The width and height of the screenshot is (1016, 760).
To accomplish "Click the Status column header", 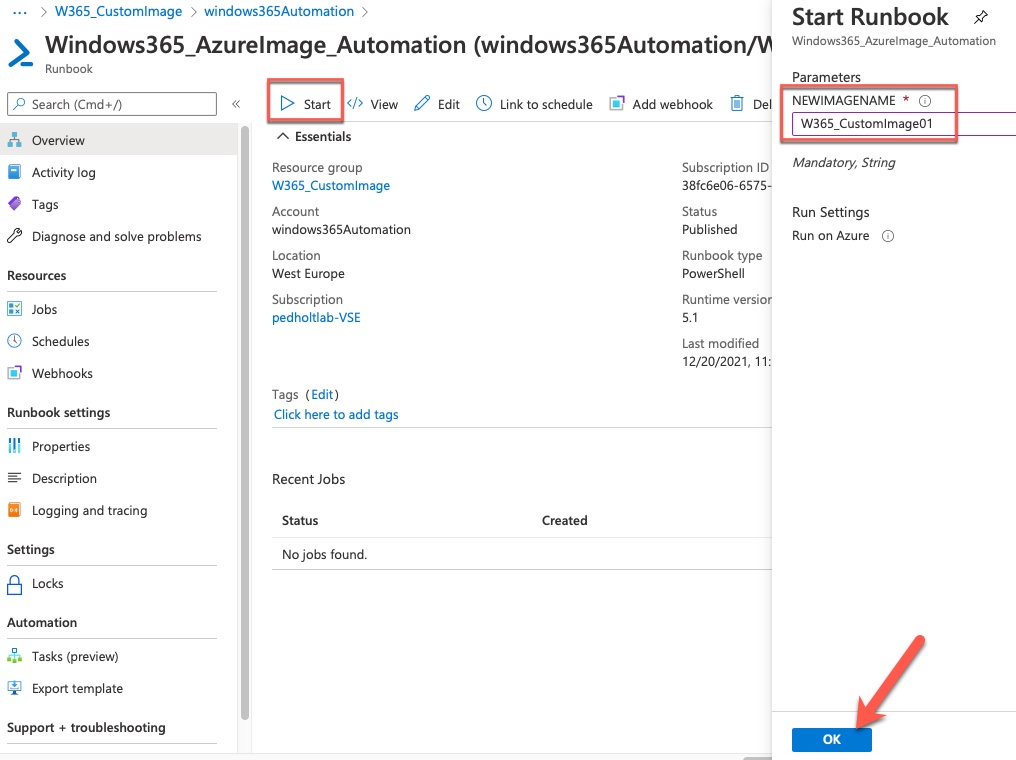I will tap(300, 520).
